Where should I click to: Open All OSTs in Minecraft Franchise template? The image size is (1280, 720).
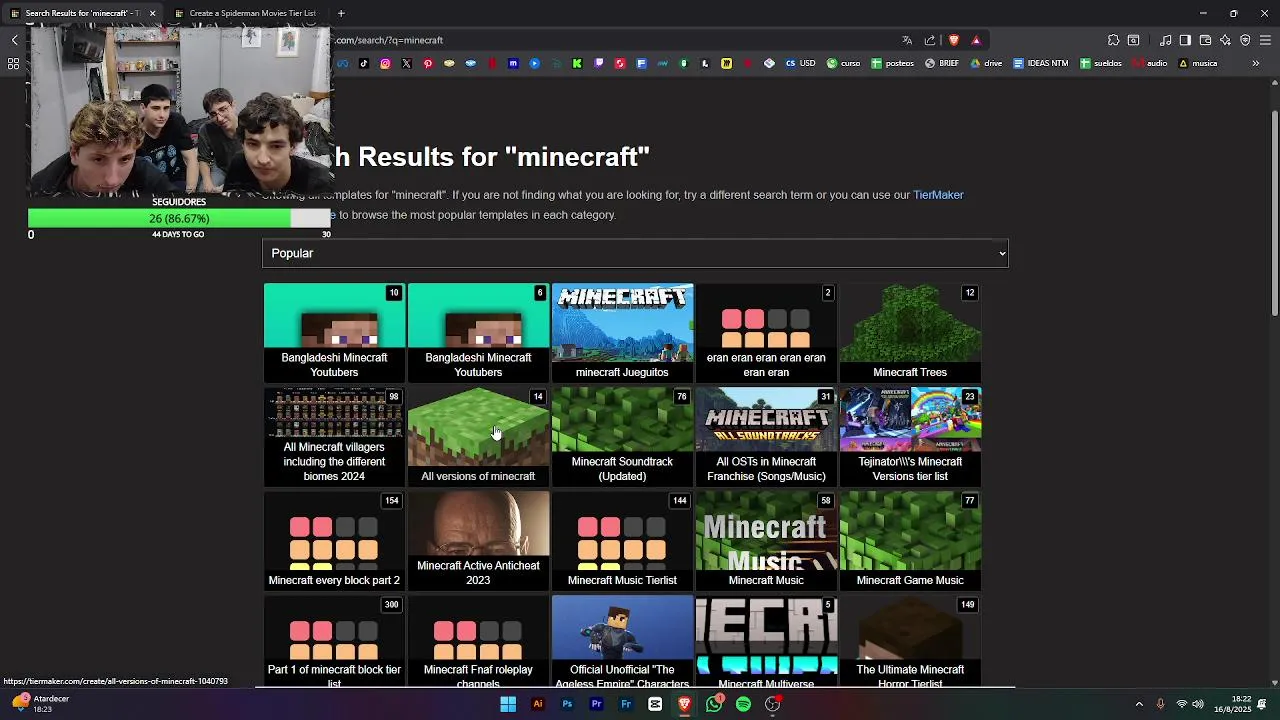(x=766, y=435)
